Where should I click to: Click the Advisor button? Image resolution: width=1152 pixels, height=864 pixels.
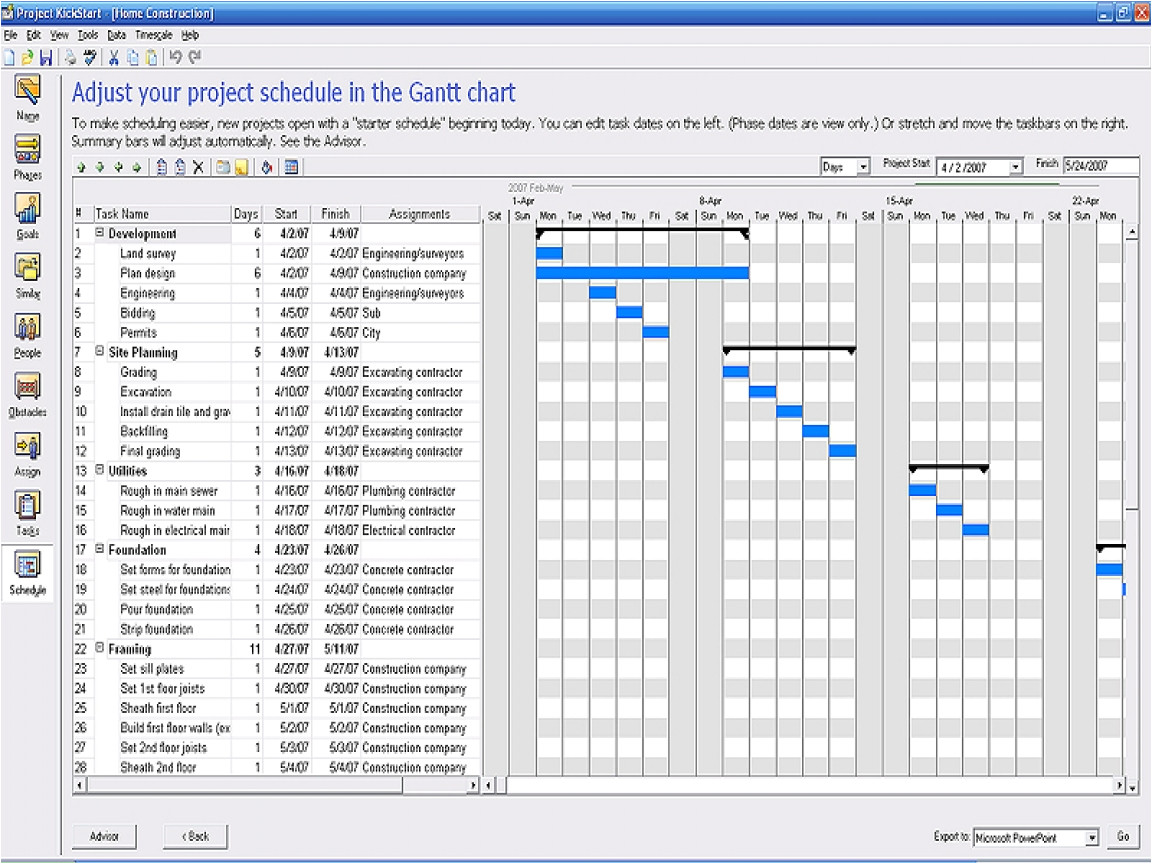pos(104,836)
